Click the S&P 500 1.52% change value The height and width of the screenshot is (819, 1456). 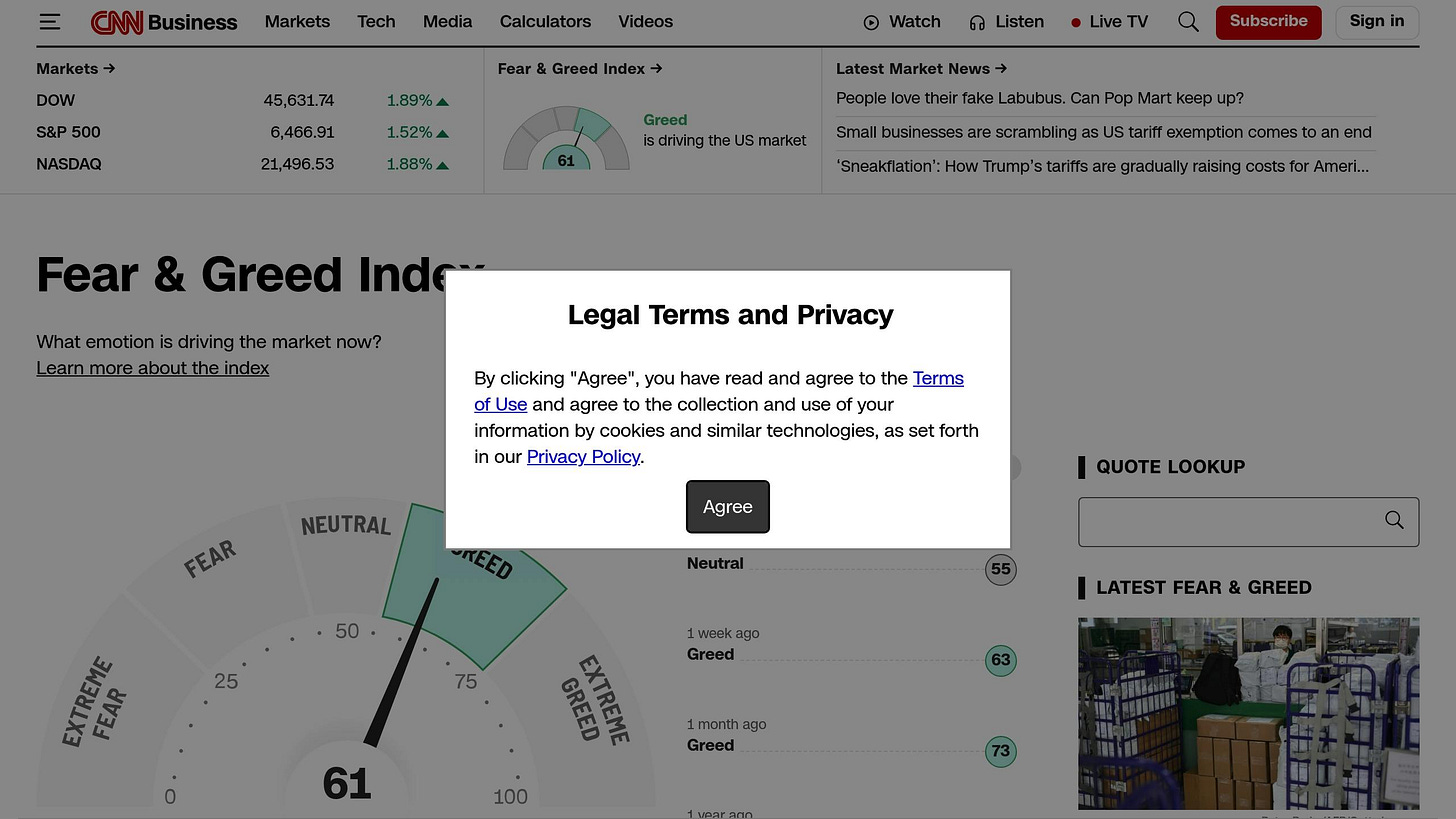pos(417,133)
